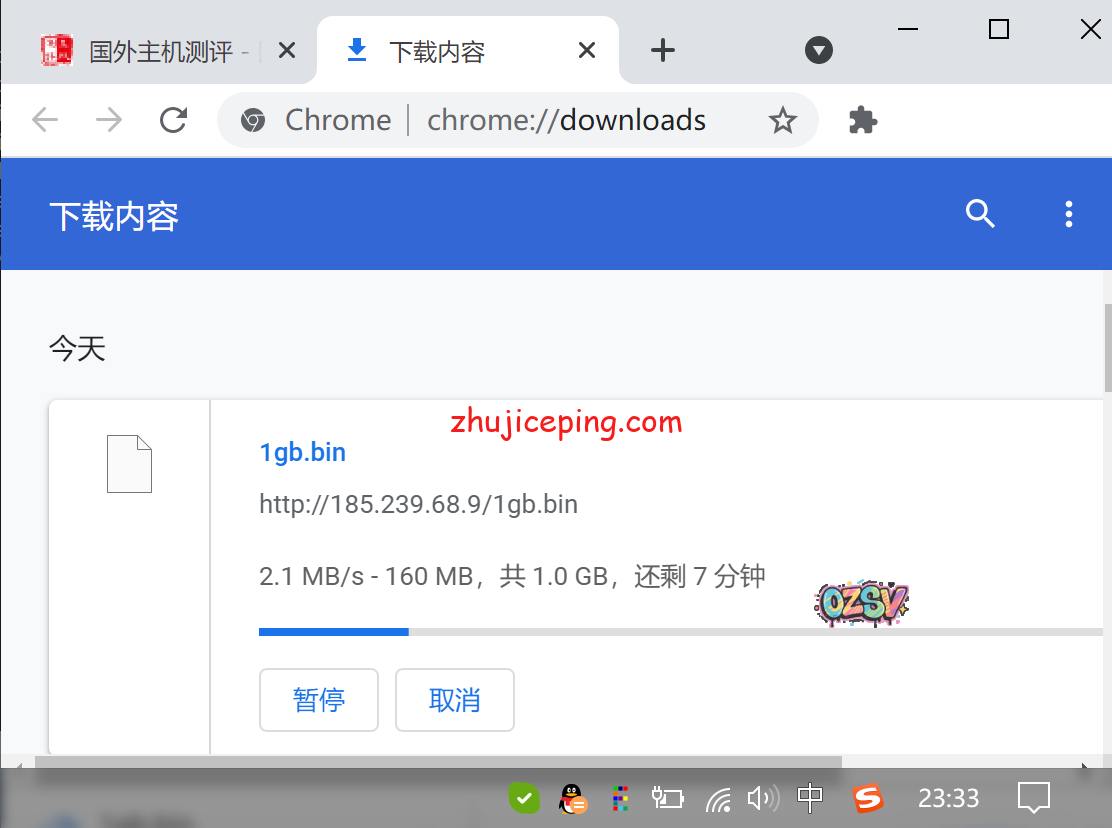
Task: Click the forward navigation arrow
Action: (x=108, y=121)
